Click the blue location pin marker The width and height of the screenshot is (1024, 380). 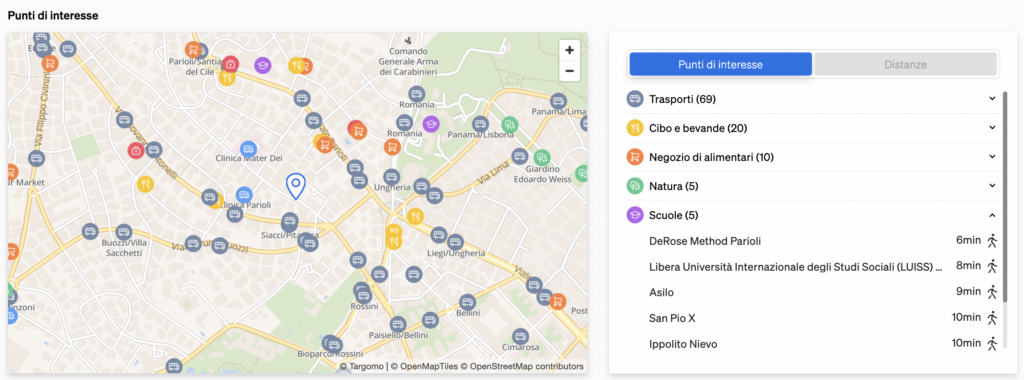pyautogui.click(x=296, y=186)
